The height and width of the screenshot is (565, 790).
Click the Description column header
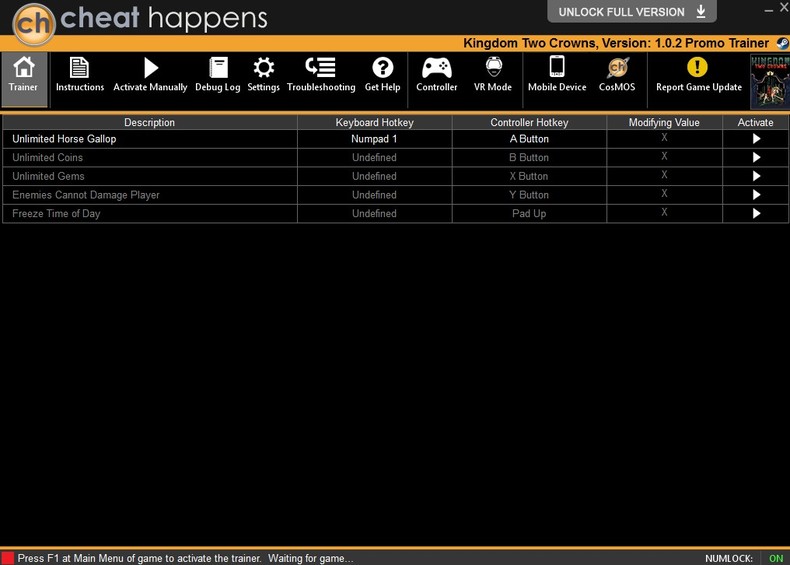pyautogui.click(x=150, y=122)
